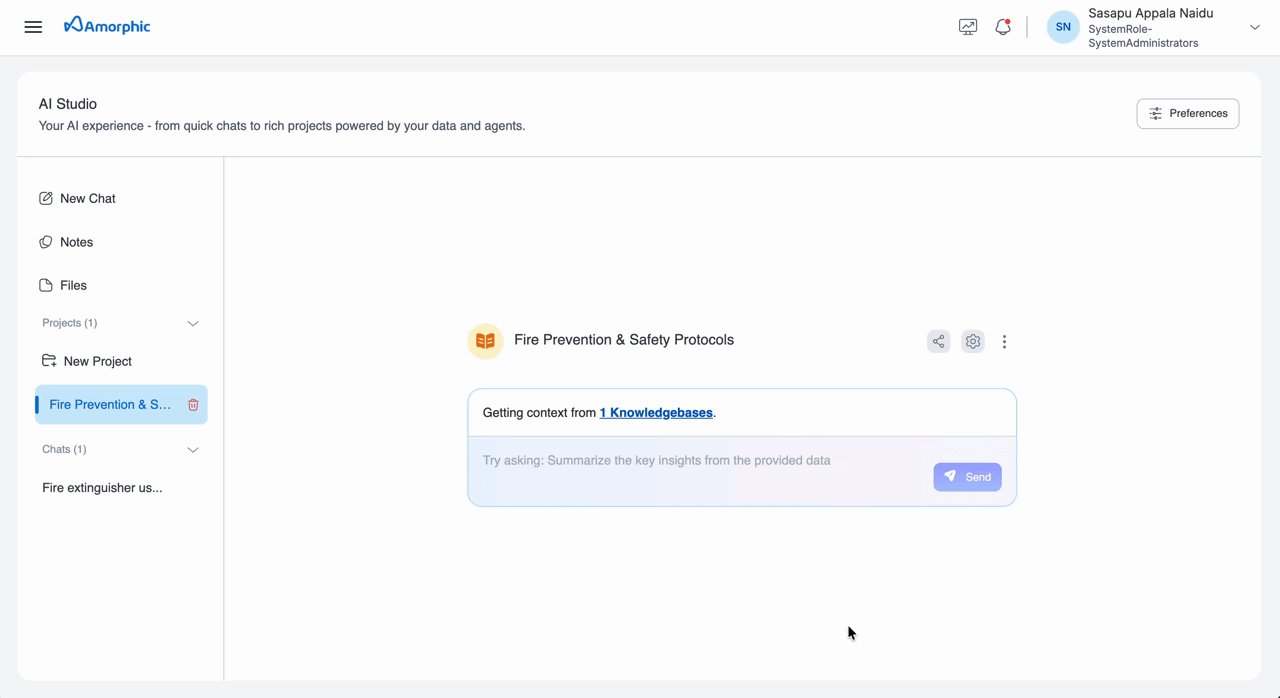Click the 1 Knowledgebases link

tap(656, 412)
